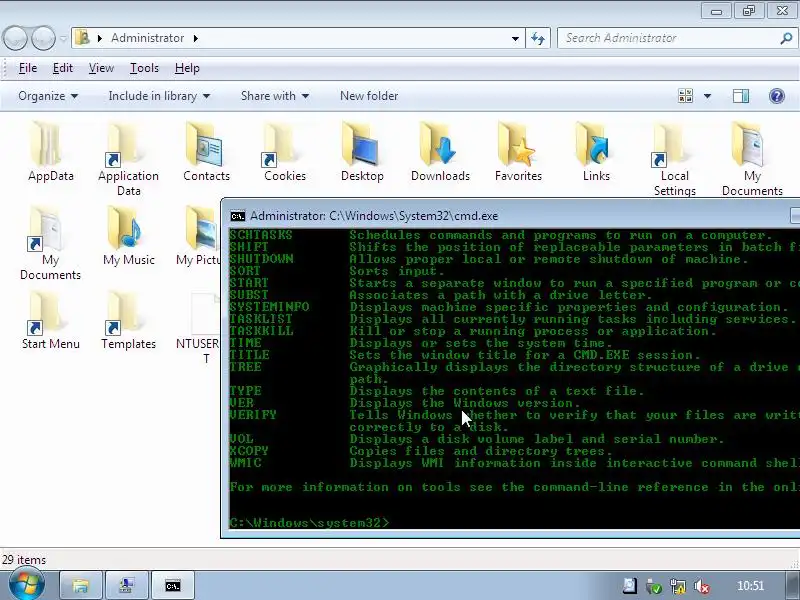Click the SYSTEMINFO line in cmd window

pos(510,307)
